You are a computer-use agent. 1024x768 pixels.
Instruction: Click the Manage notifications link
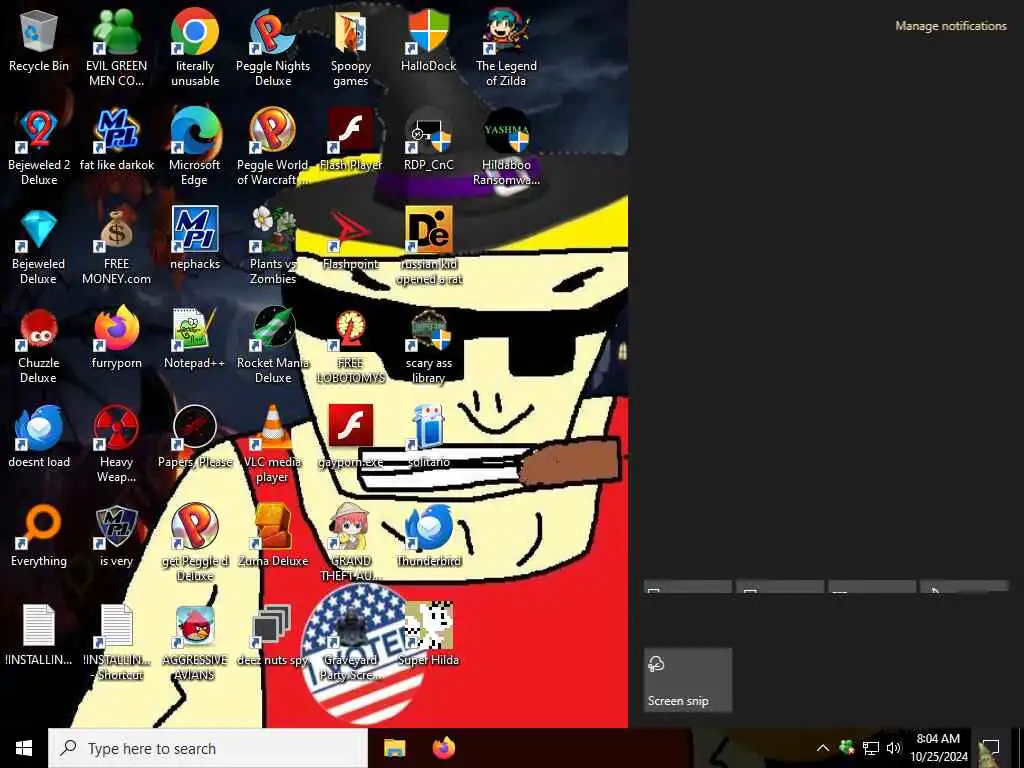point(950,26)
